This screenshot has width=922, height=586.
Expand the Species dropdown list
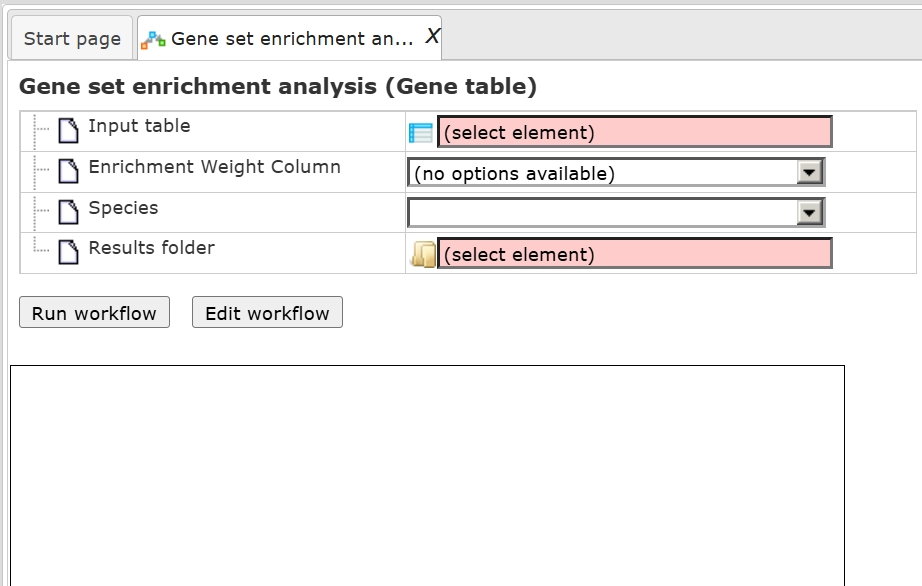[810, 213]
